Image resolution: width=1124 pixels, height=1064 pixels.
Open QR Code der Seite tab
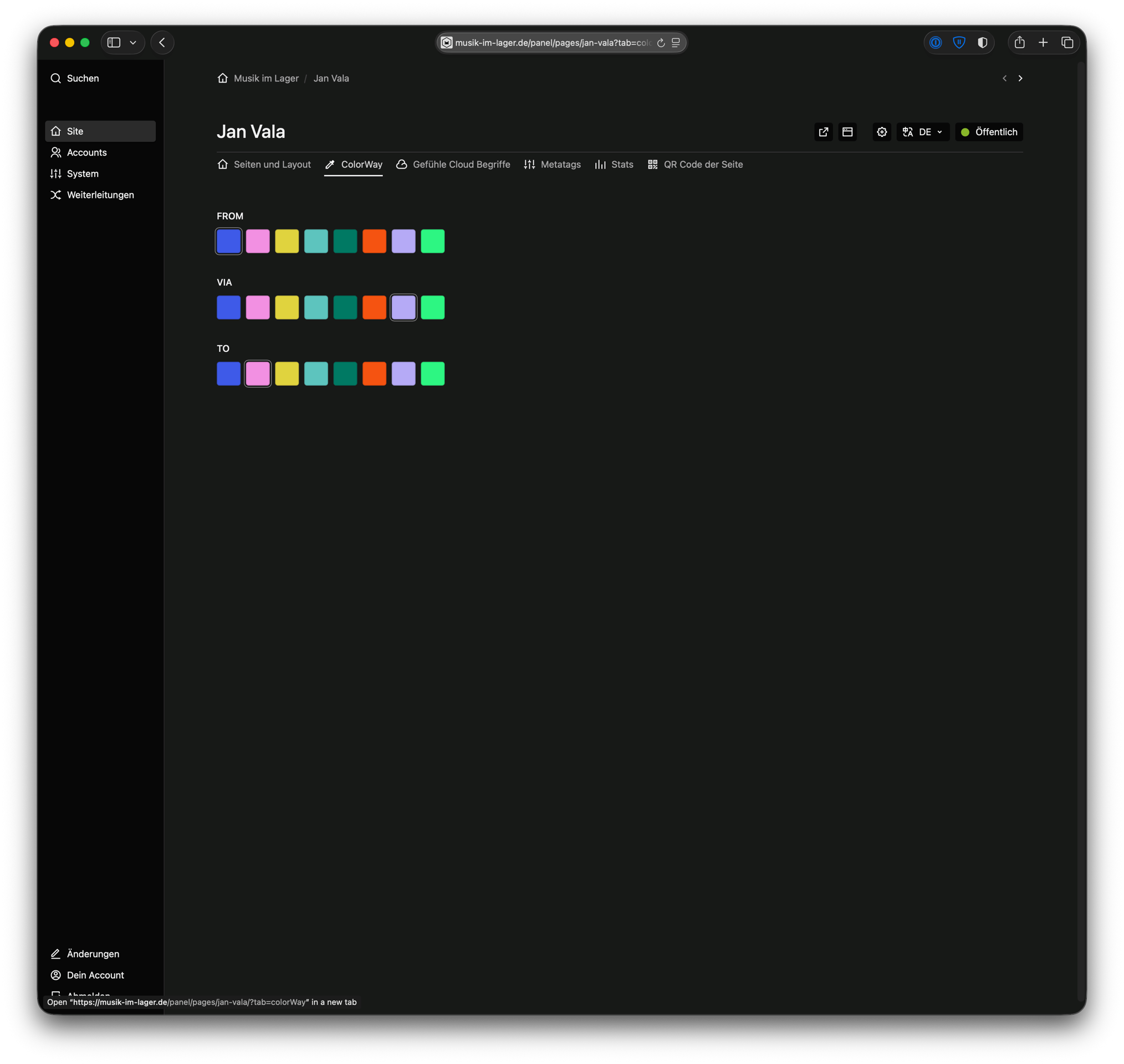click(x=694, y=165)
